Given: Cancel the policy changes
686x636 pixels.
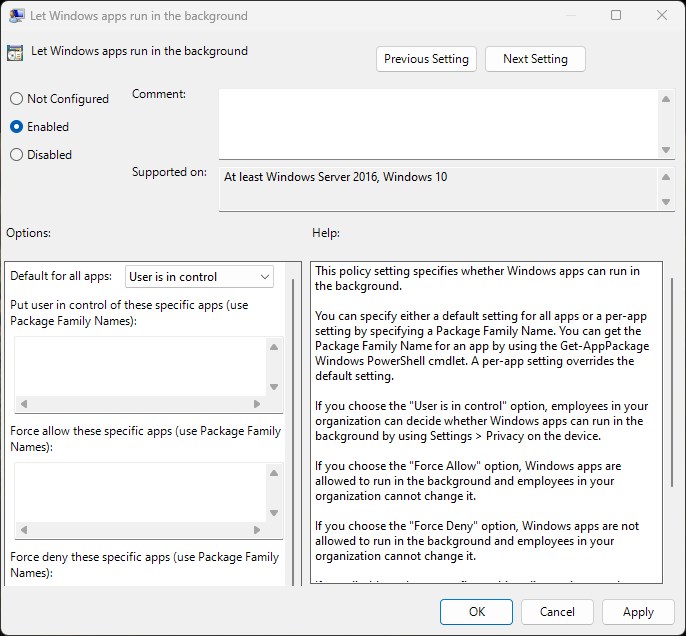Looking at the screenshot, I should [557, 611].
